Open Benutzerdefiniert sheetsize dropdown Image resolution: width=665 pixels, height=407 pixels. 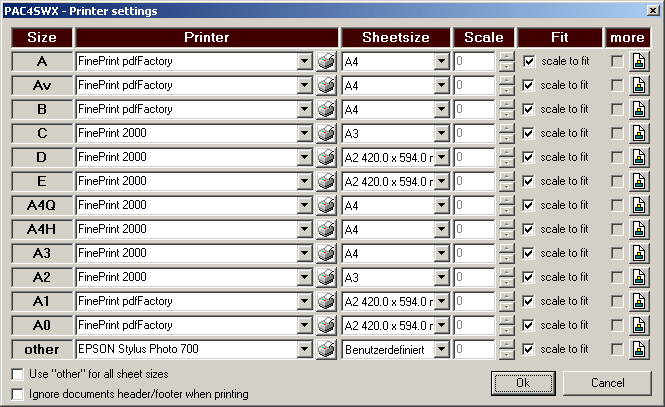click(441, 350)
